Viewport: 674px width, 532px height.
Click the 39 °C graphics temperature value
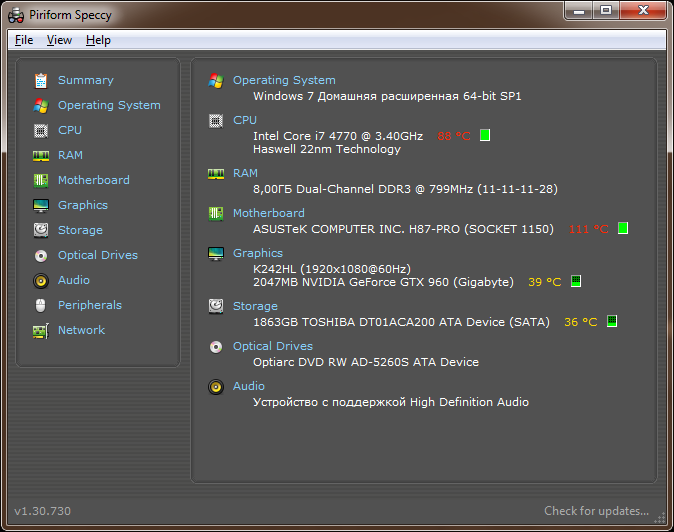[545, 282]
